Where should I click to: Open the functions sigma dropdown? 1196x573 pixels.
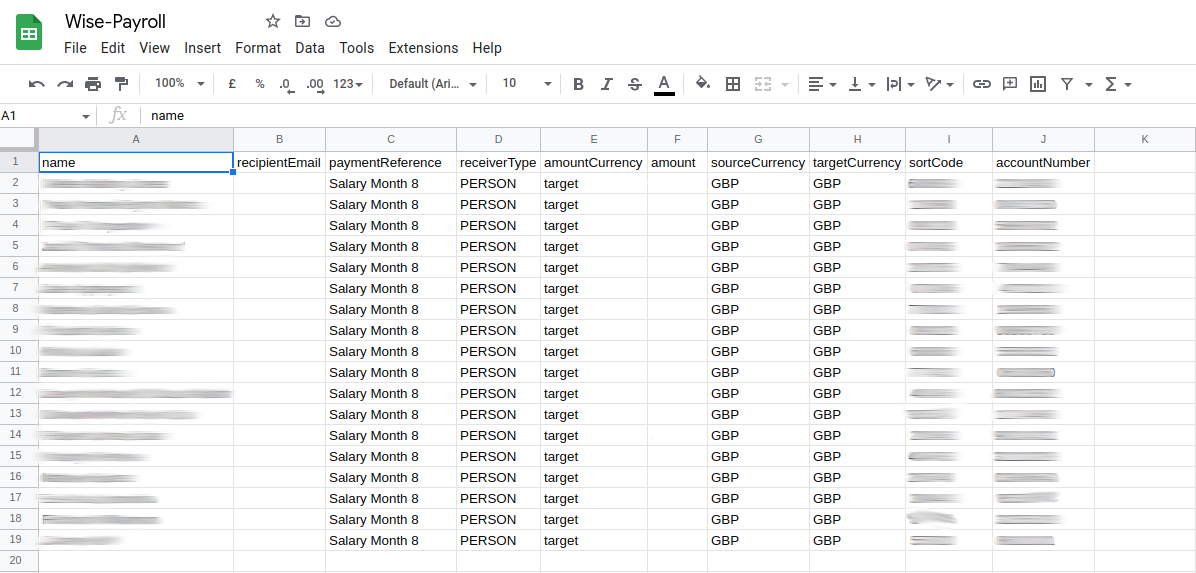coord(1117,84)
